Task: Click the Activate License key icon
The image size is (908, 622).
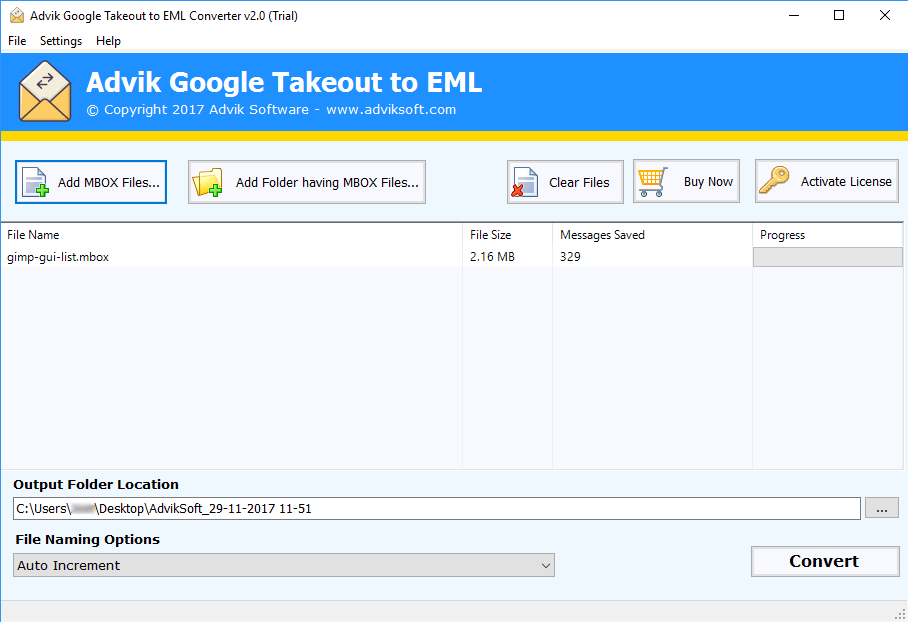Action: pos(774,181)
